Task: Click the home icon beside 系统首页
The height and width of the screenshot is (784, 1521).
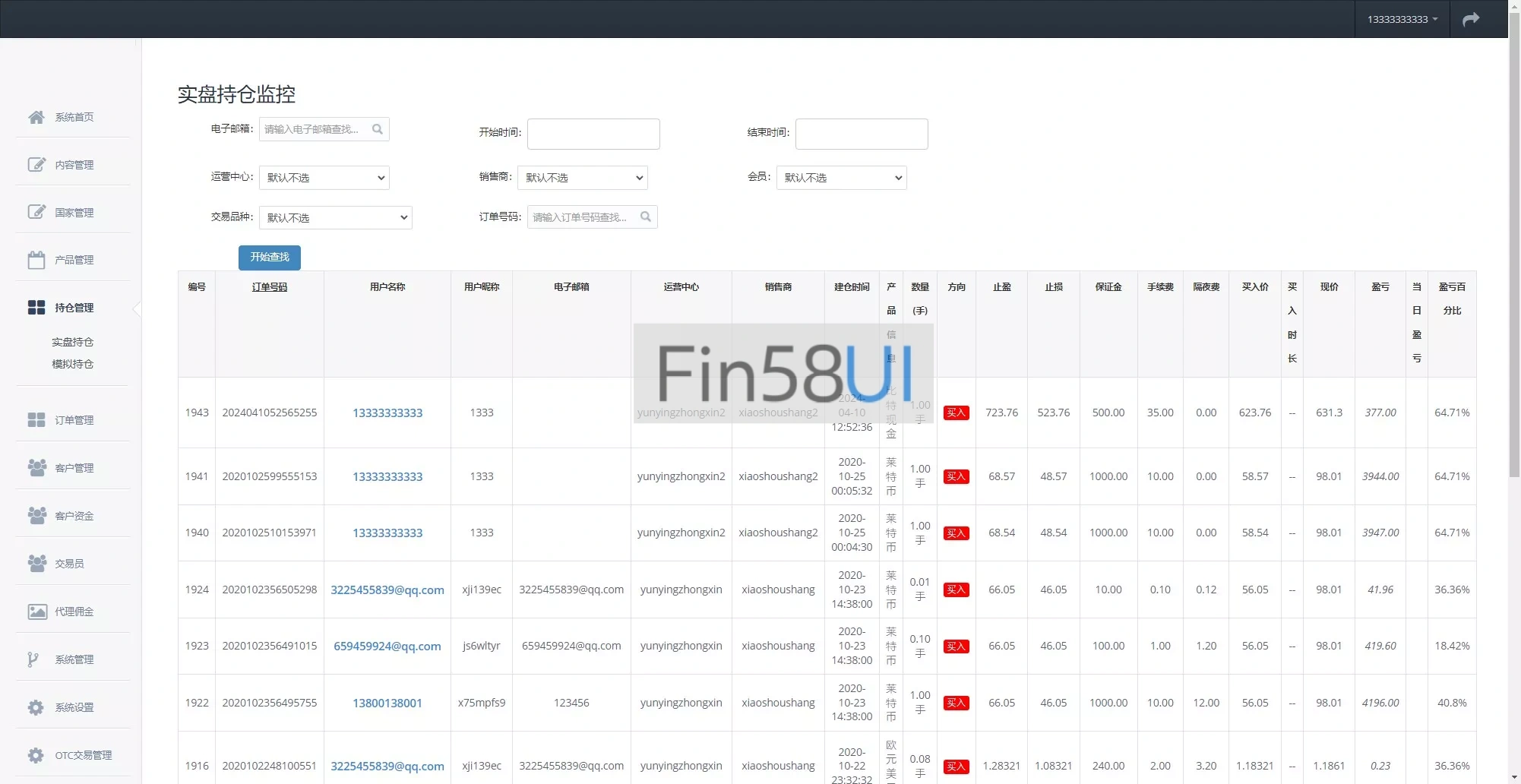Action: [36, 117]
